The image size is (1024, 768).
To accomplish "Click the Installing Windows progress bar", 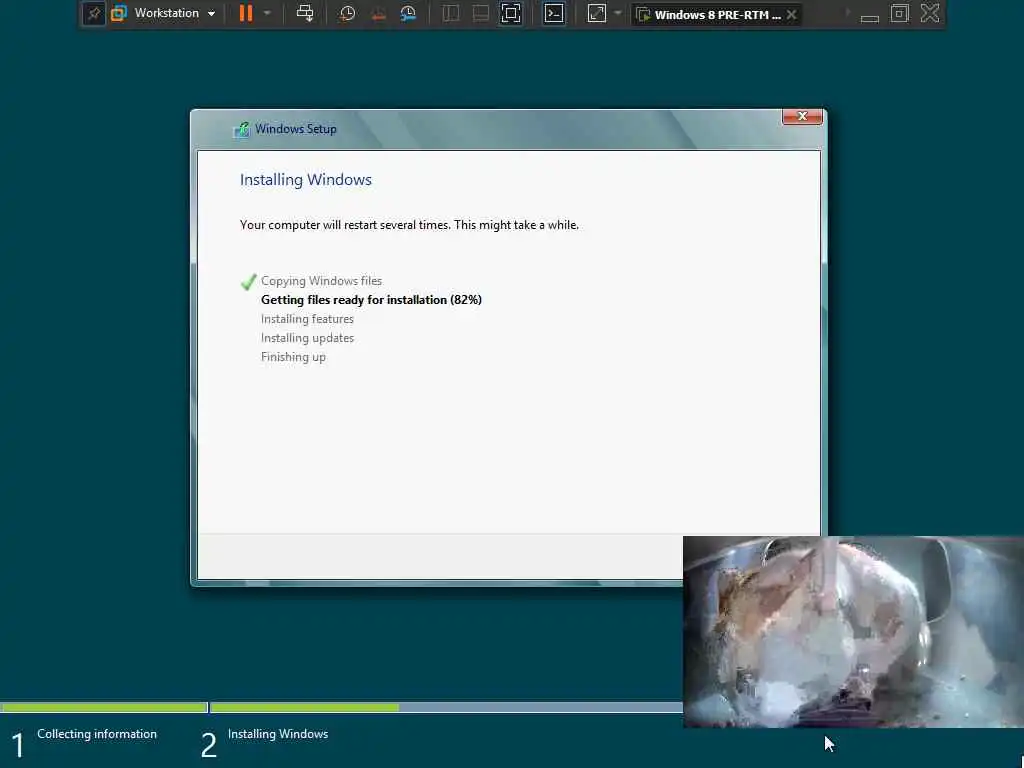I will [447, 707].
